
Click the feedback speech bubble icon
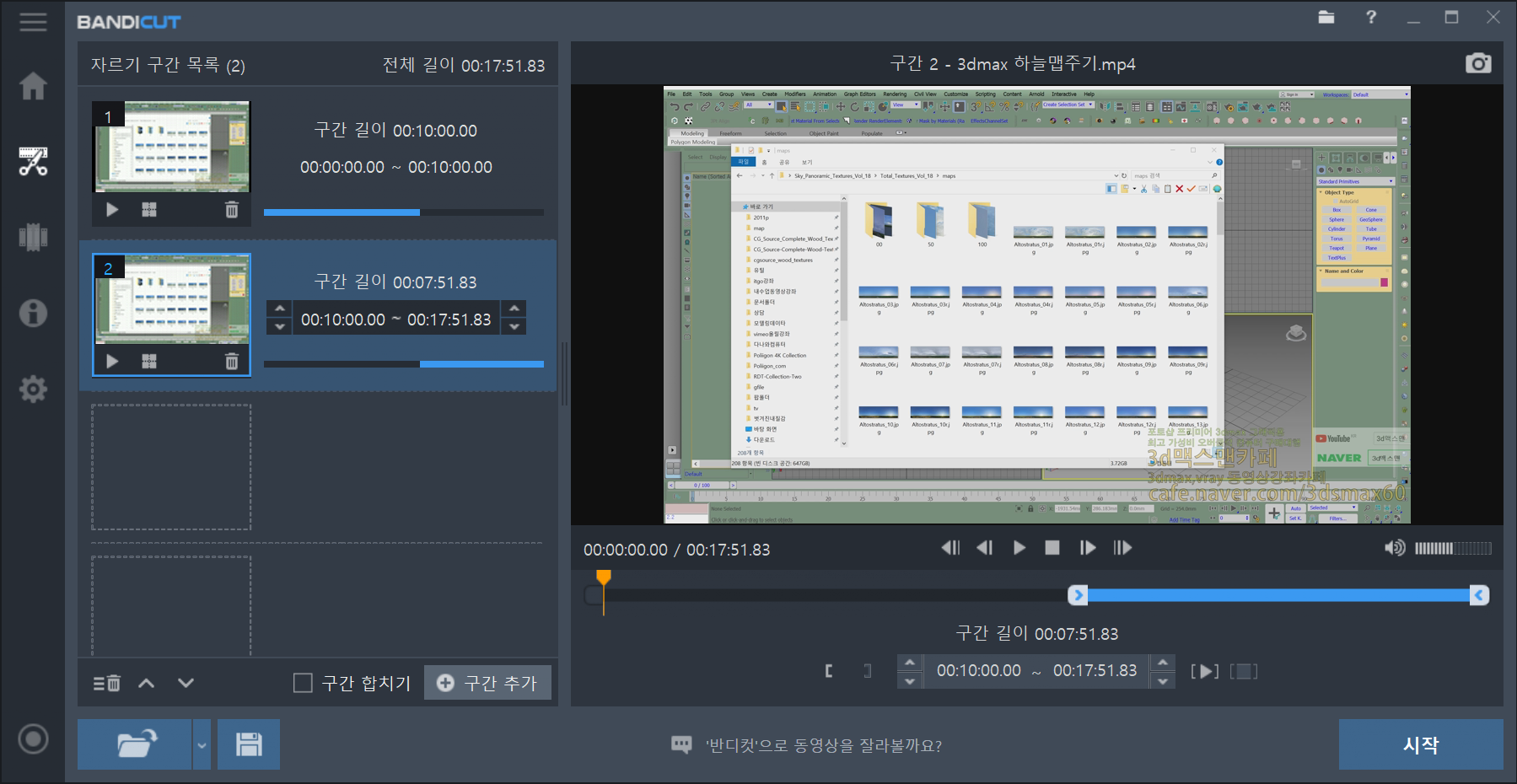pyautogui.click(x=681, y=744)
